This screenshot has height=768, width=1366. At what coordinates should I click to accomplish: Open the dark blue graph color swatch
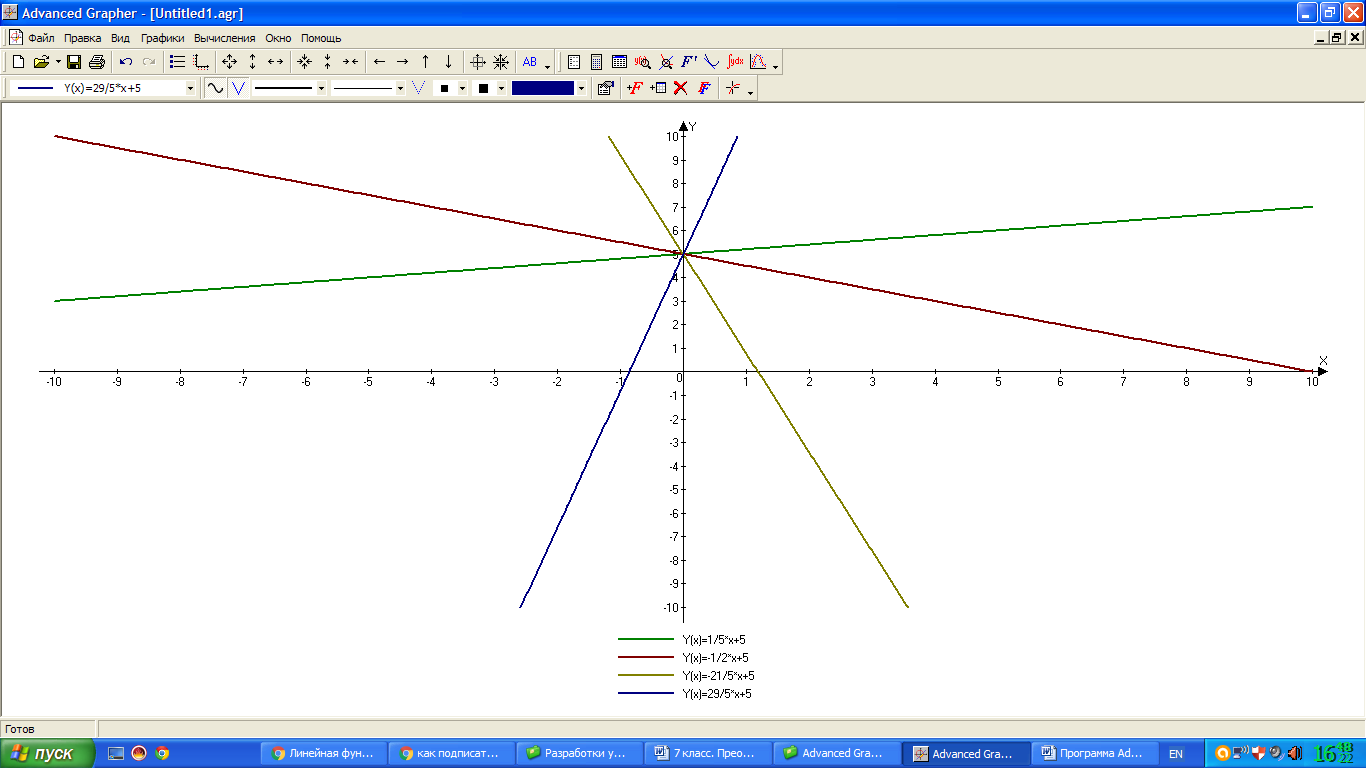[x=543, y=88]
